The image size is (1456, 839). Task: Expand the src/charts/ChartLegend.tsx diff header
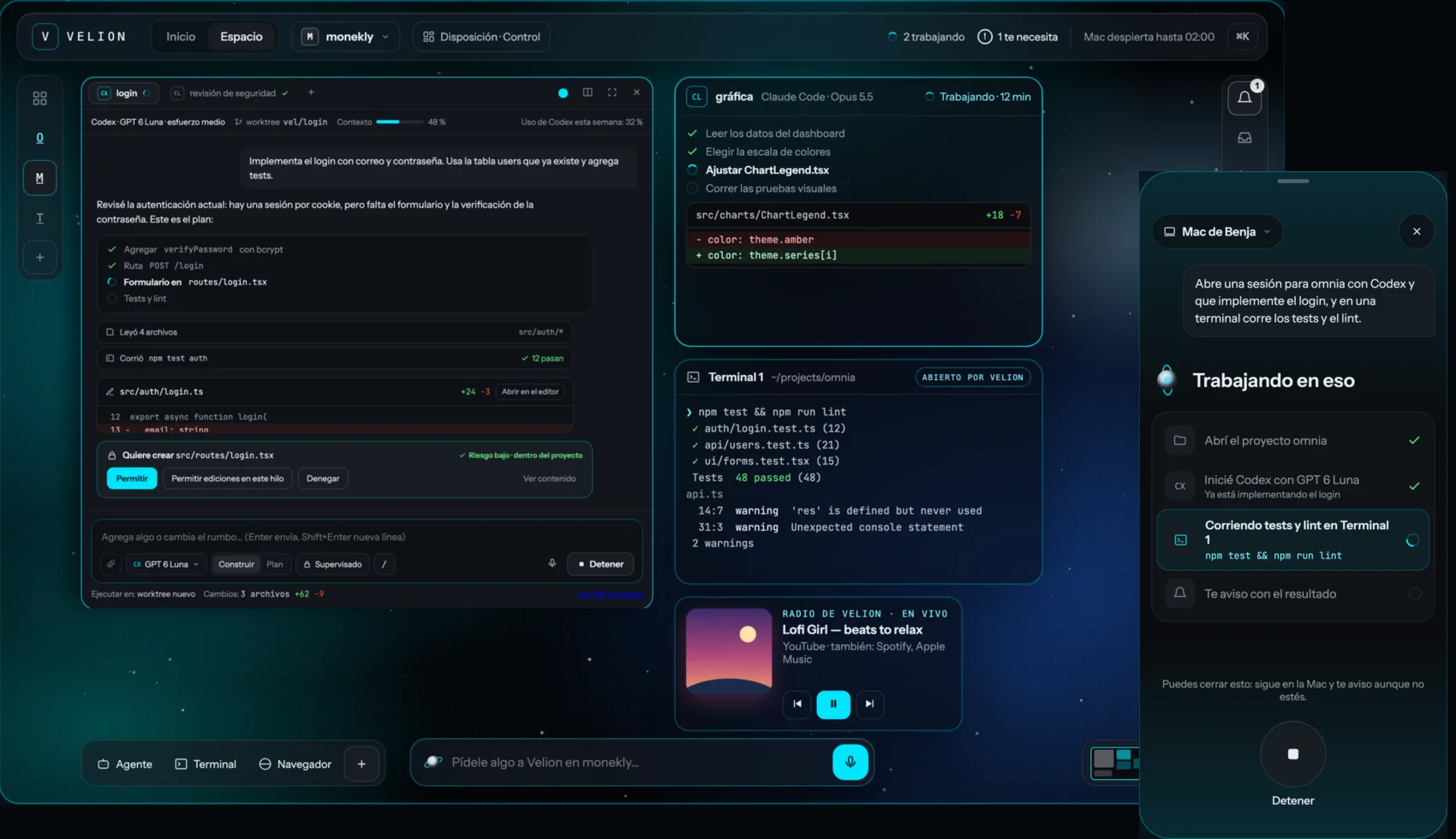[858, 215]
